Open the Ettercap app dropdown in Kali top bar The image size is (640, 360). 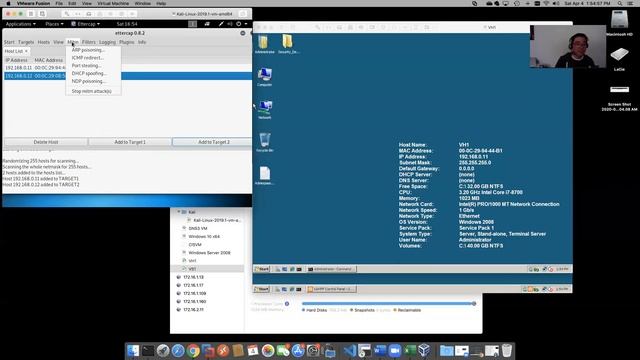pyautogui.click(x=85, y=24)
